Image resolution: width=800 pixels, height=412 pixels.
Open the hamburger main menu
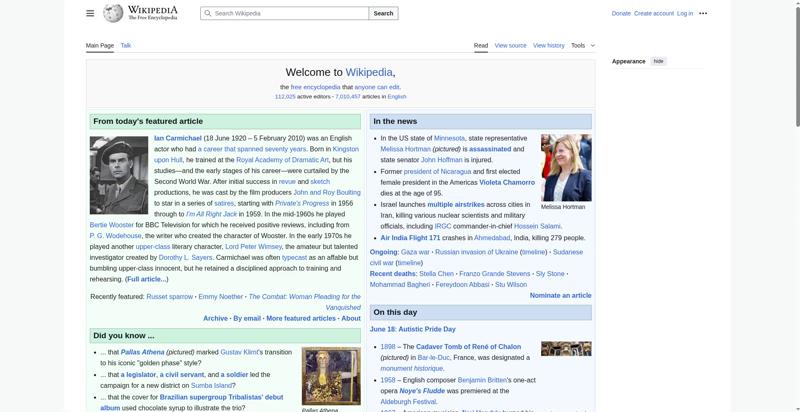90,13
